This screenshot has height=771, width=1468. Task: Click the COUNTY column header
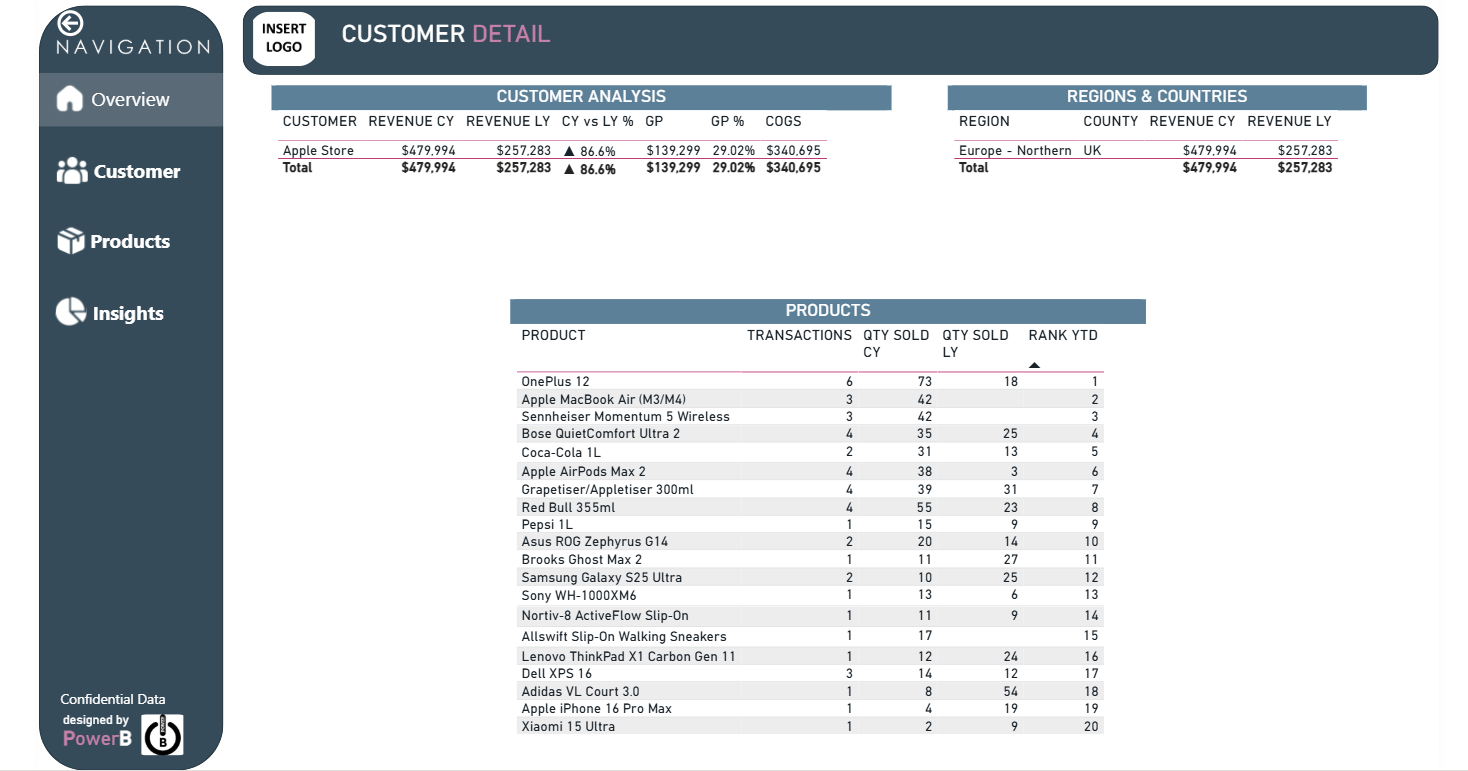click(1110, 121)
